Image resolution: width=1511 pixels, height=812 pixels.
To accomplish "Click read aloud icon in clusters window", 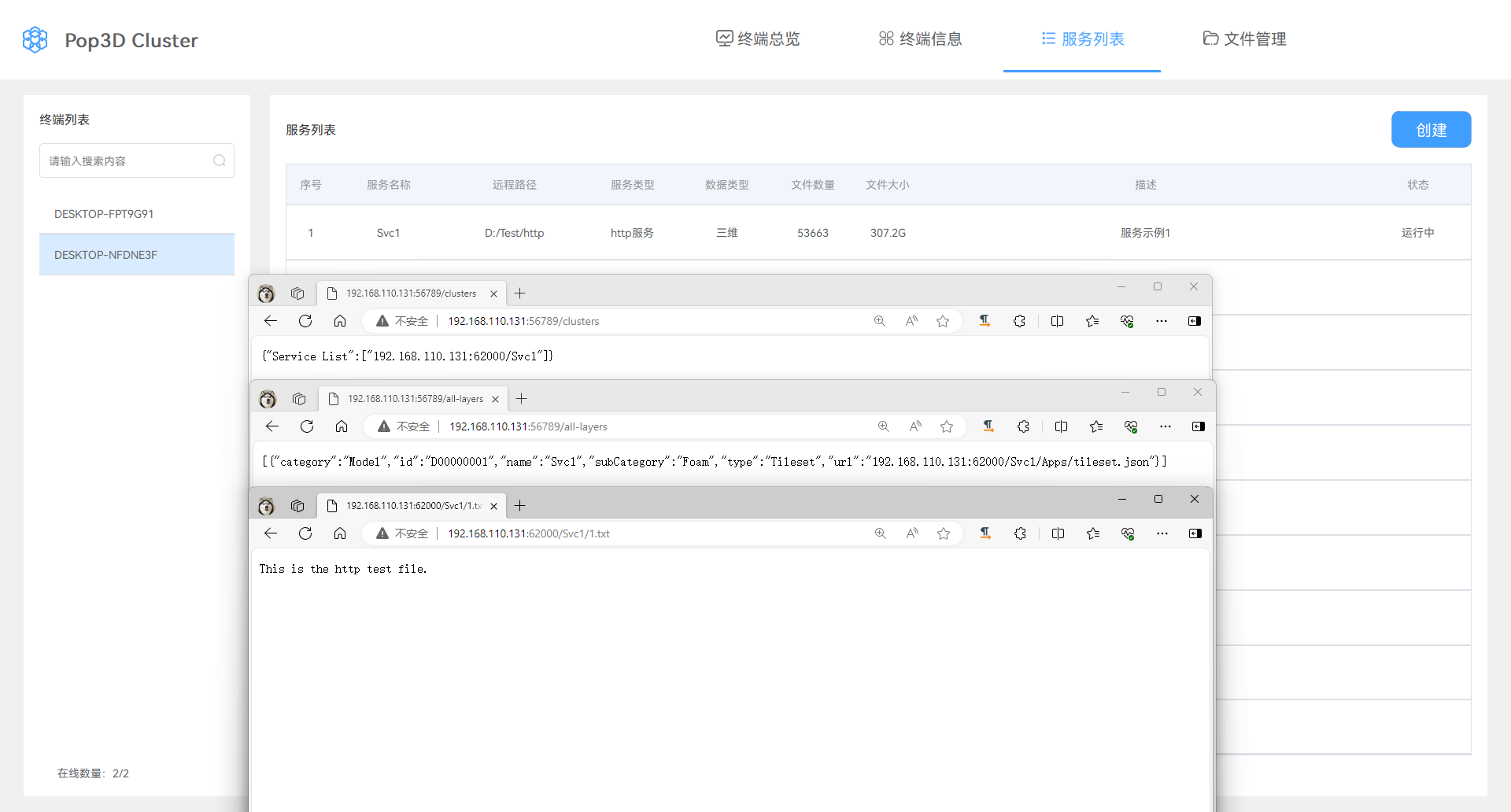I will [911, 321].
